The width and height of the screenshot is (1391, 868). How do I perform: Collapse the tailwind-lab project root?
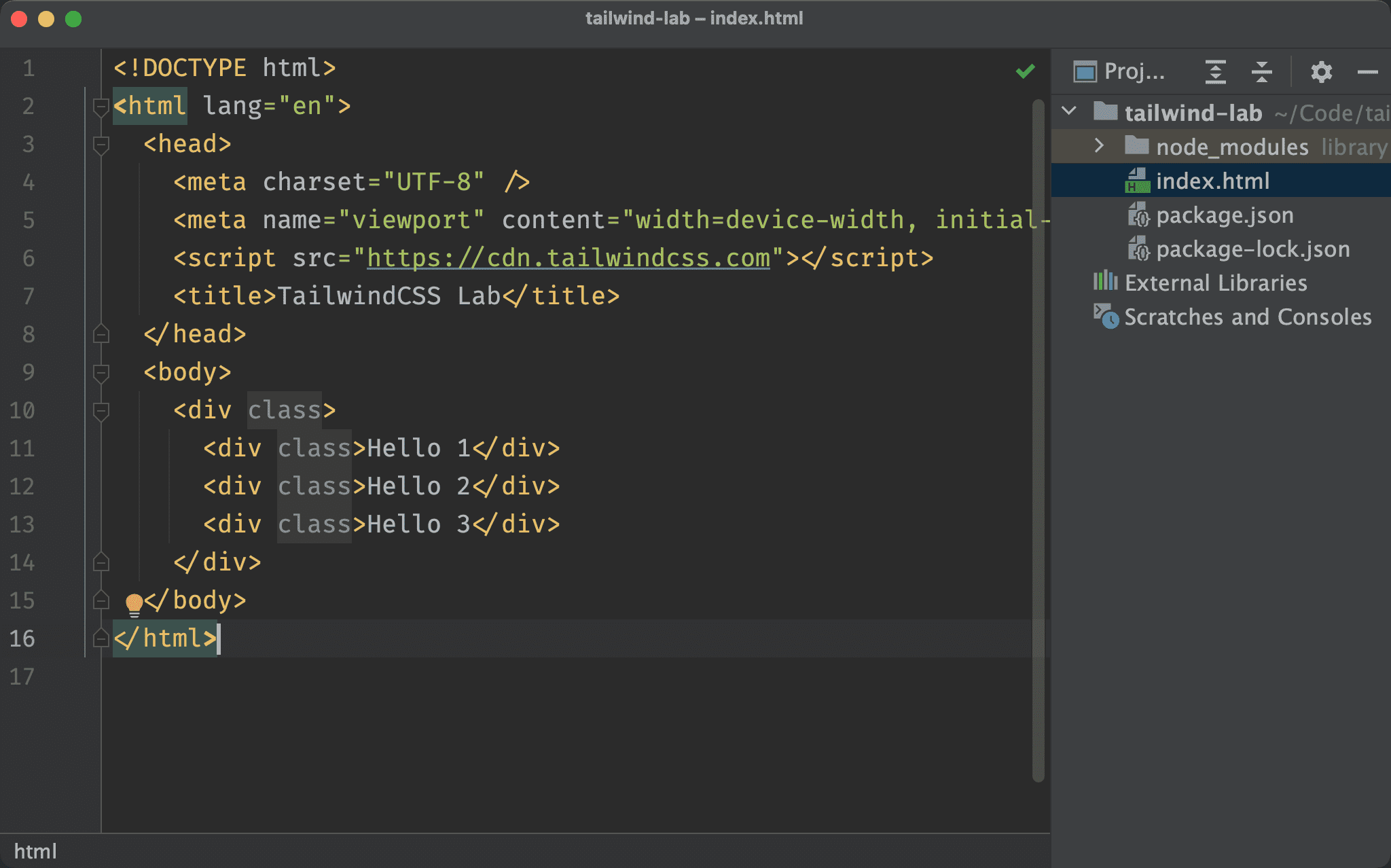[x=1069, y=111]
